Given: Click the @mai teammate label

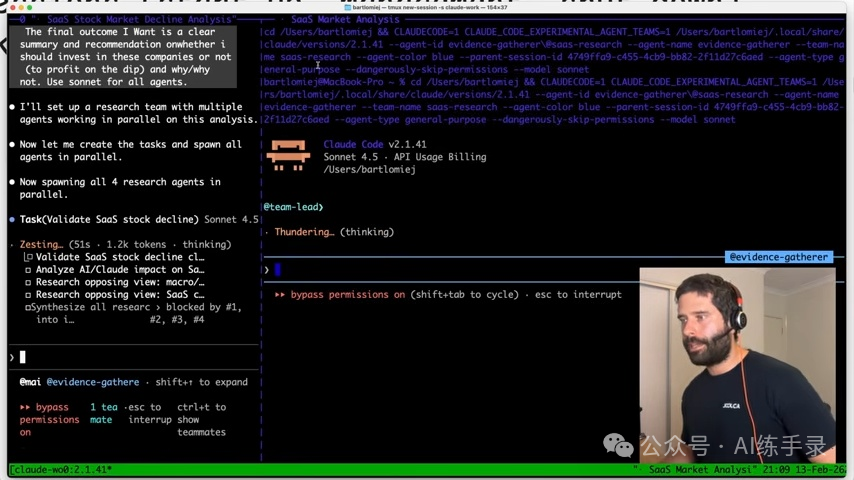Looking at the screenshot, I should pyautogui.click(x=30, y=382).
